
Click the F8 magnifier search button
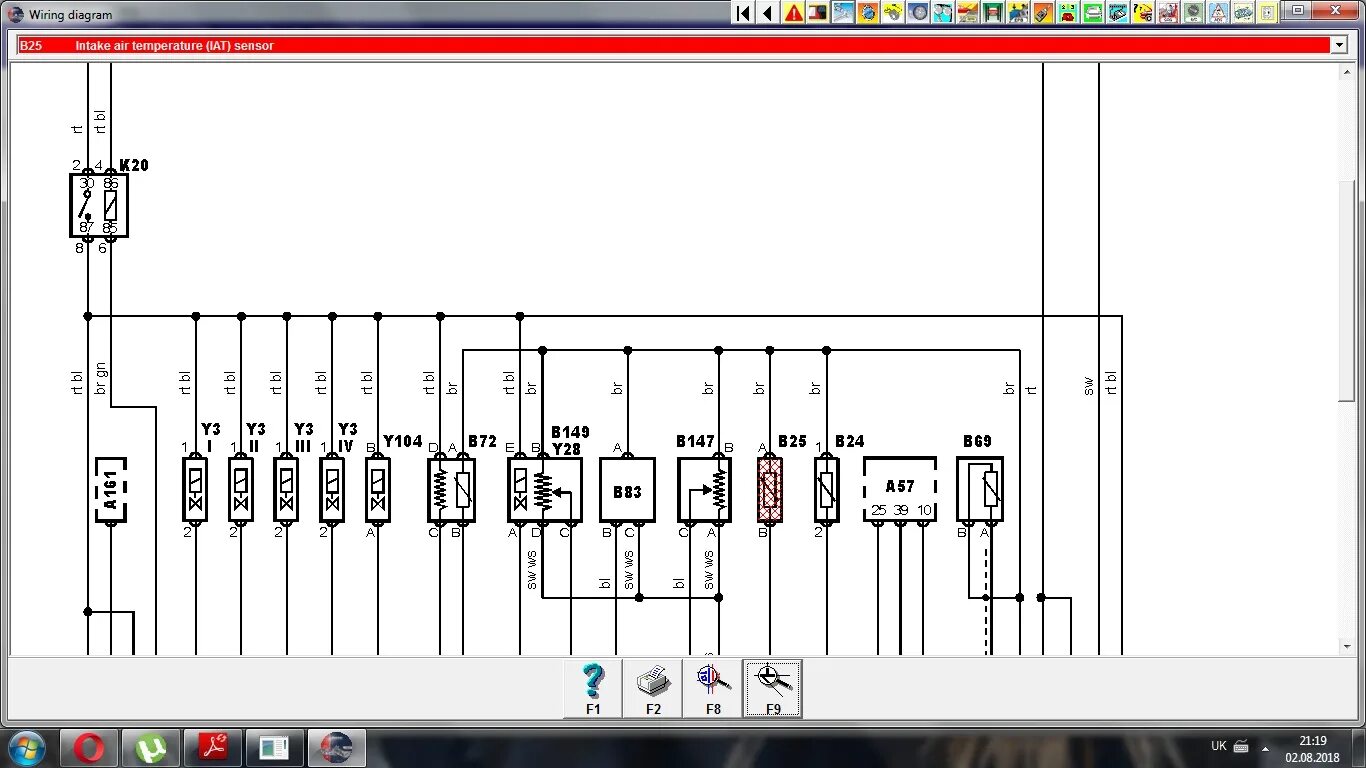click(713, 689)
